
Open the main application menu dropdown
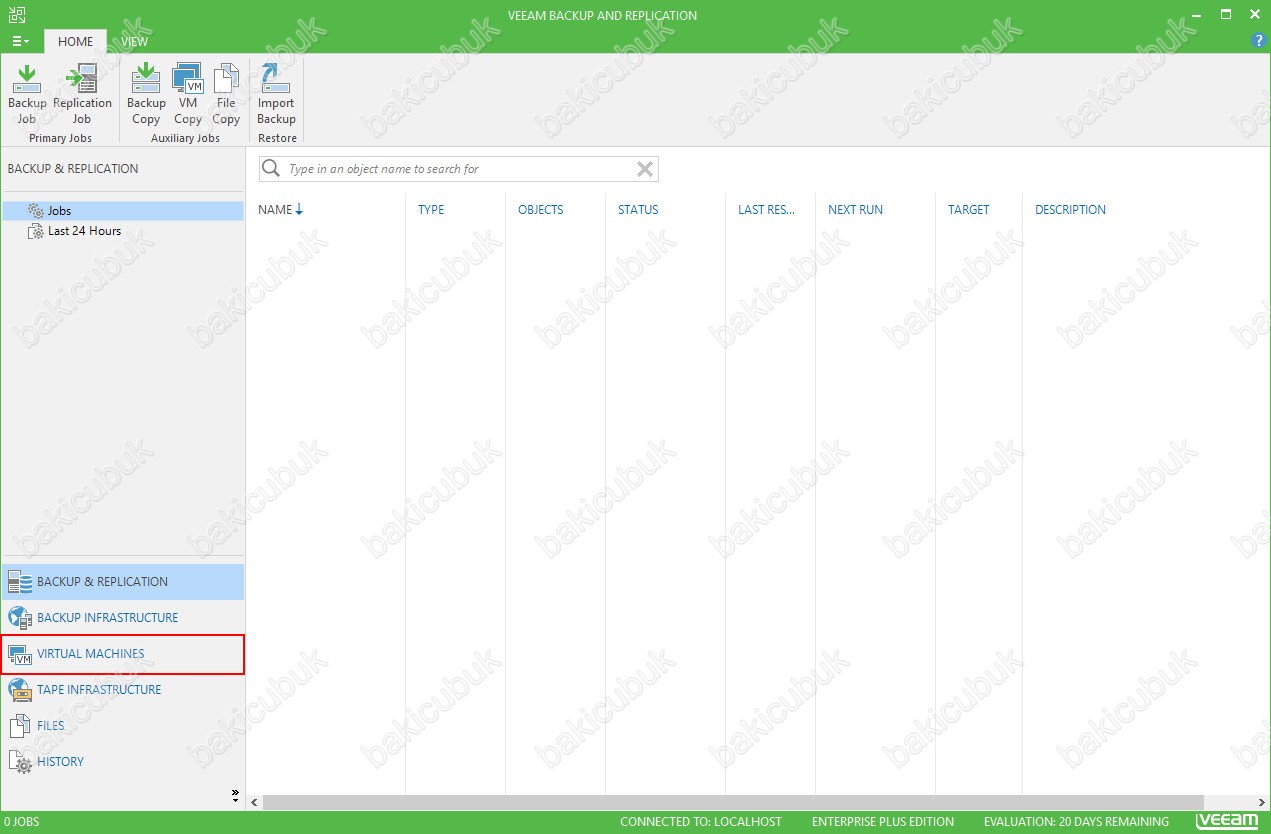[x=20, y=41]
